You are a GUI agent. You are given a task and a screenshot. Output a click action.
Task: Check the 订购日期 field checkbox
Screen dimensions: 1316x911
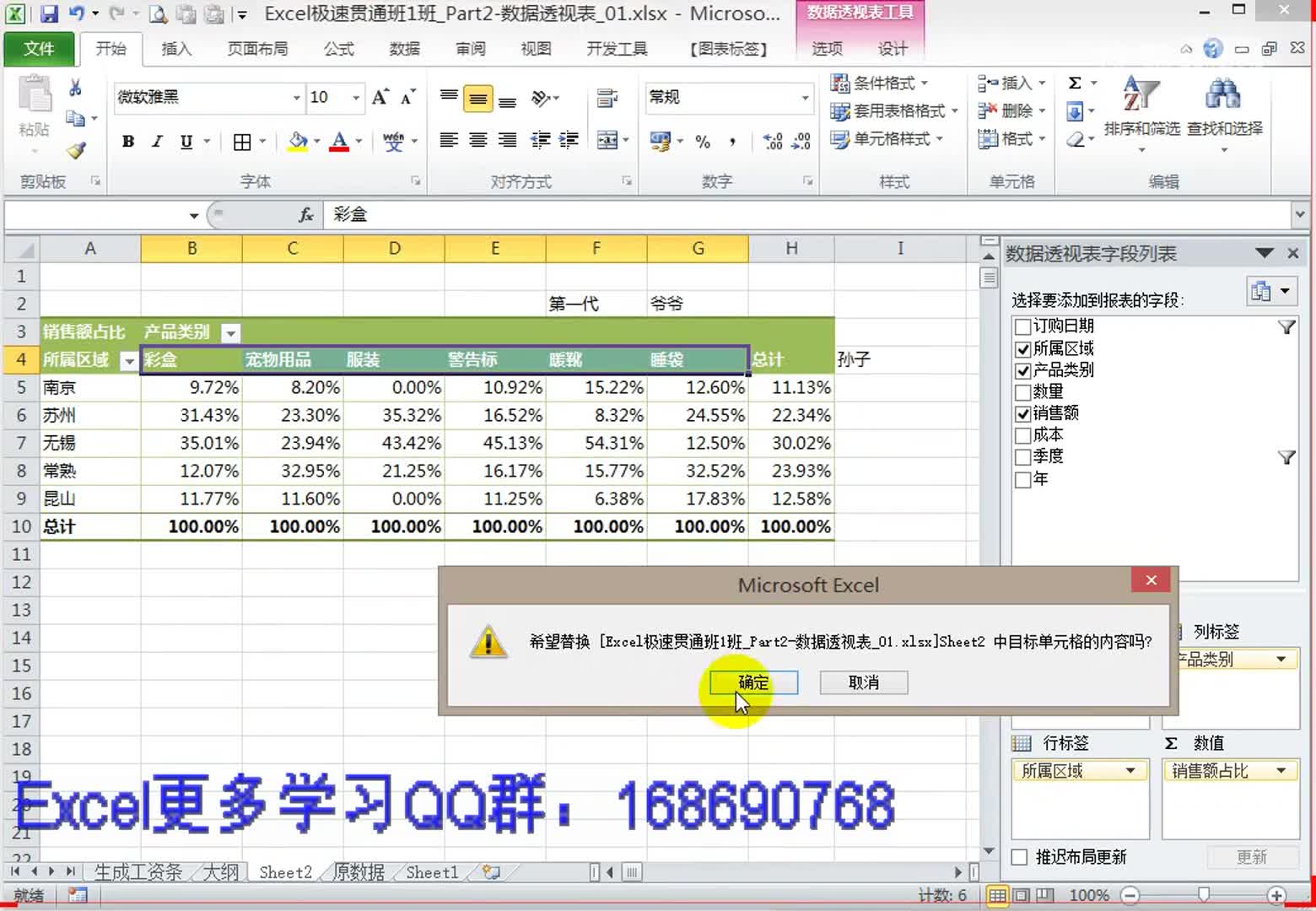pos(1022,326)
